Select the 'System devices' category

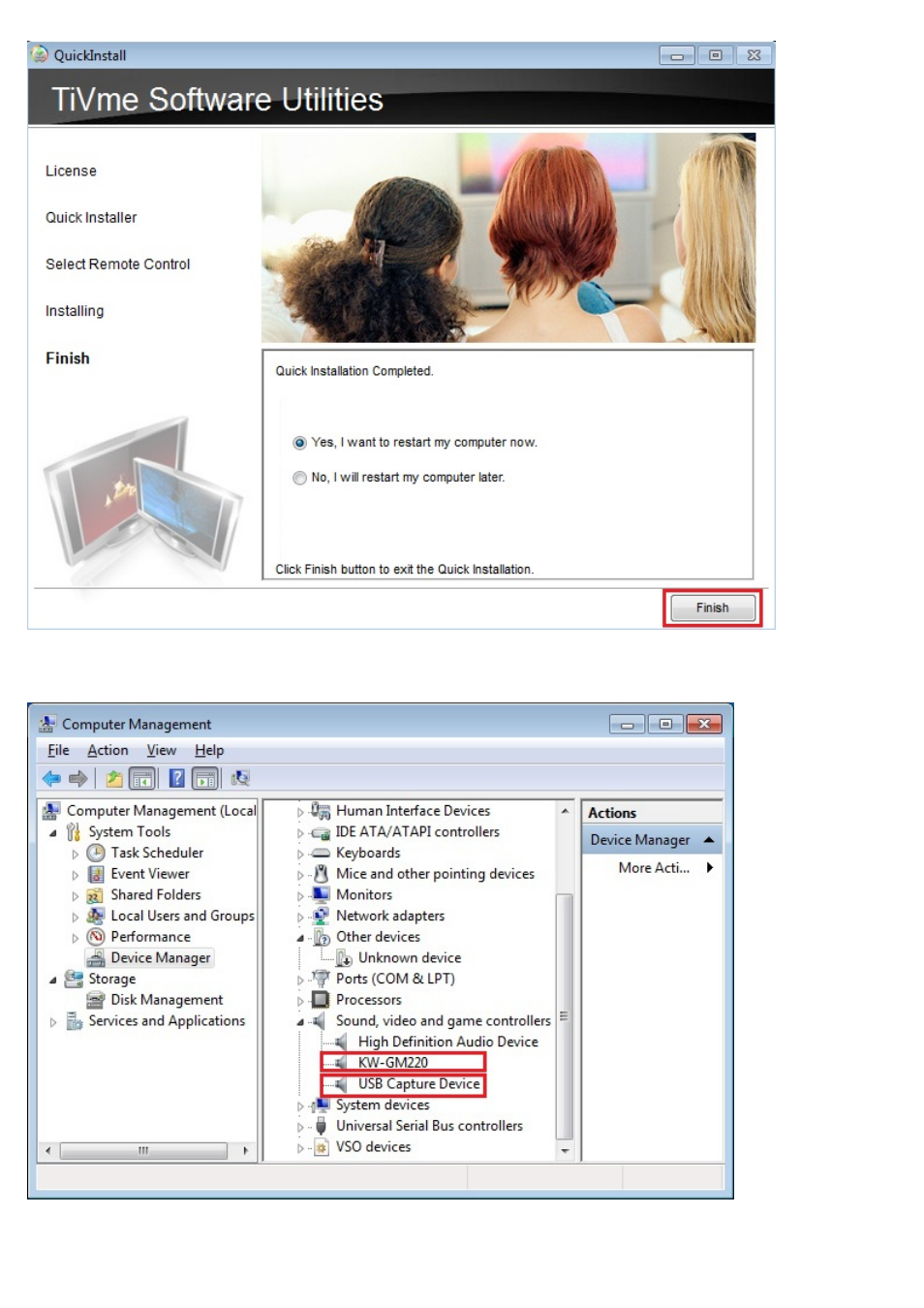pyautogui.click(x=383, y=1105)
